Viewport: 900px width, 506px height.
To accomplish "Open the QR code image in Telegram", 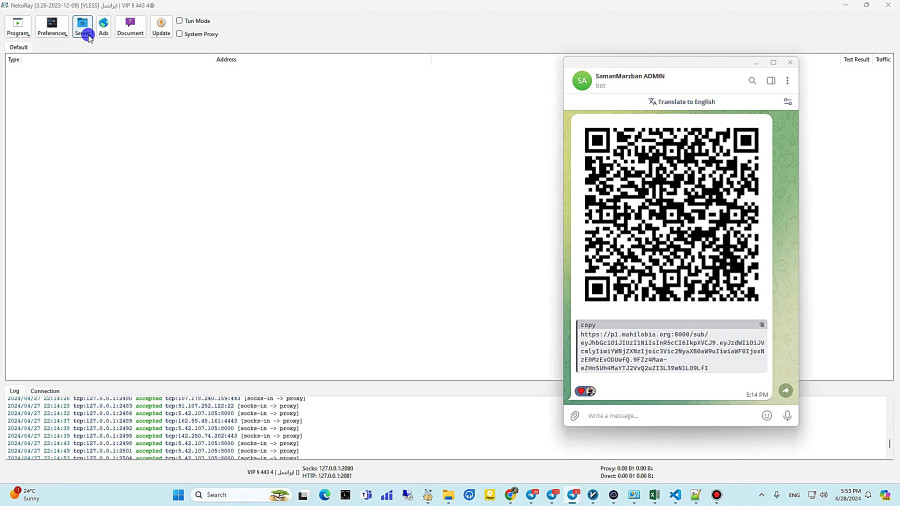I will (x=671, y=214).
